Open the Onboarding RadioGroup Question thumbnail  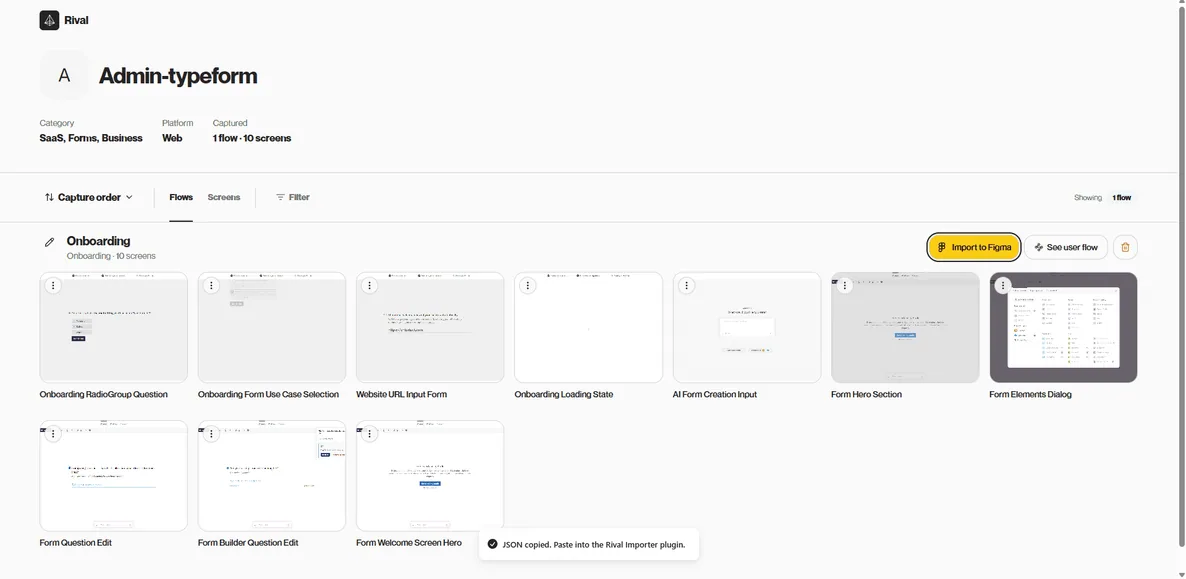point(113,327)
